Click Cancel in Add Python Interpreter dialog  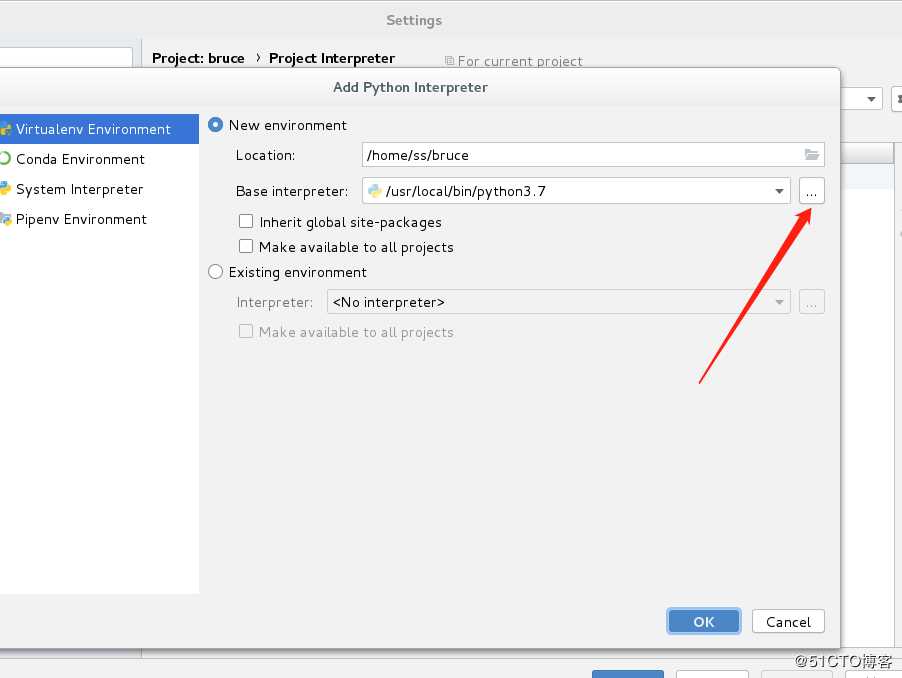[788, 622]
